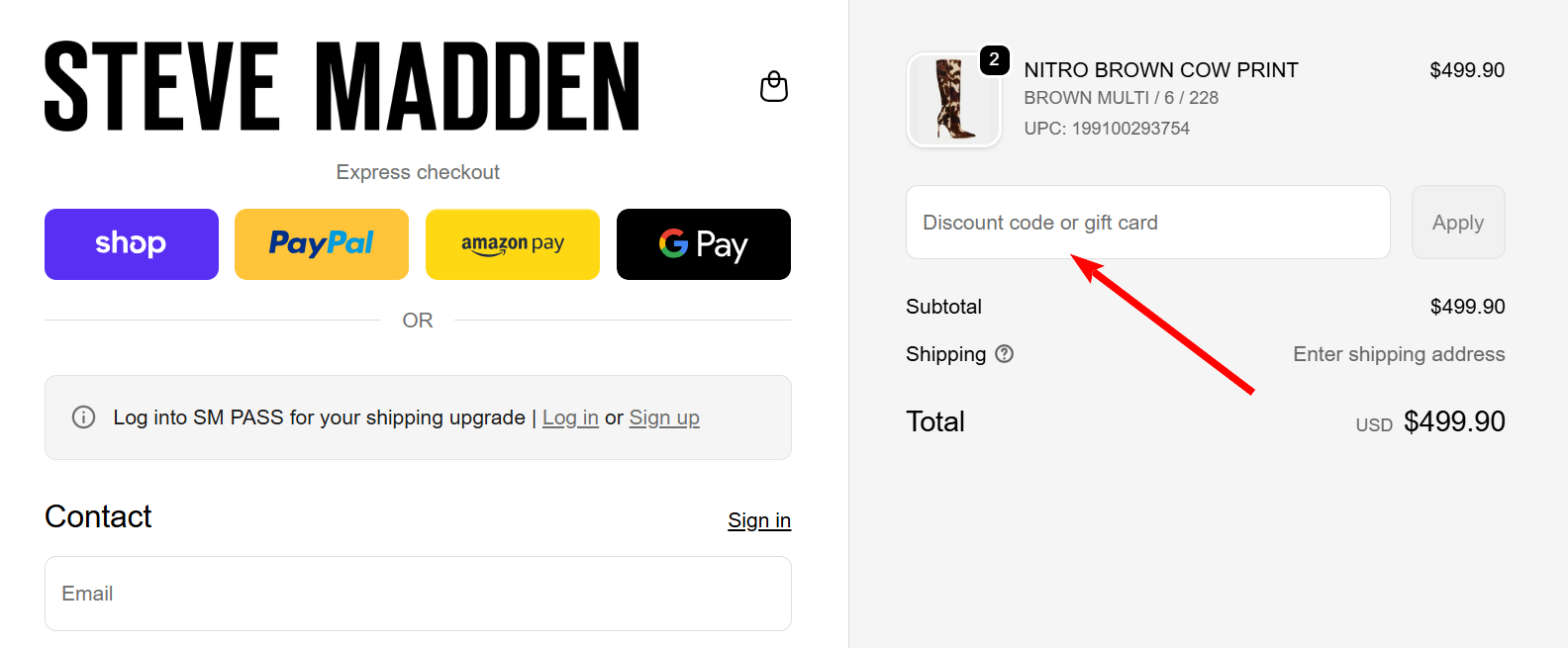Select Amazon Pay express checkout
This screenshot has width=1568, height=648.
[513, 244]
